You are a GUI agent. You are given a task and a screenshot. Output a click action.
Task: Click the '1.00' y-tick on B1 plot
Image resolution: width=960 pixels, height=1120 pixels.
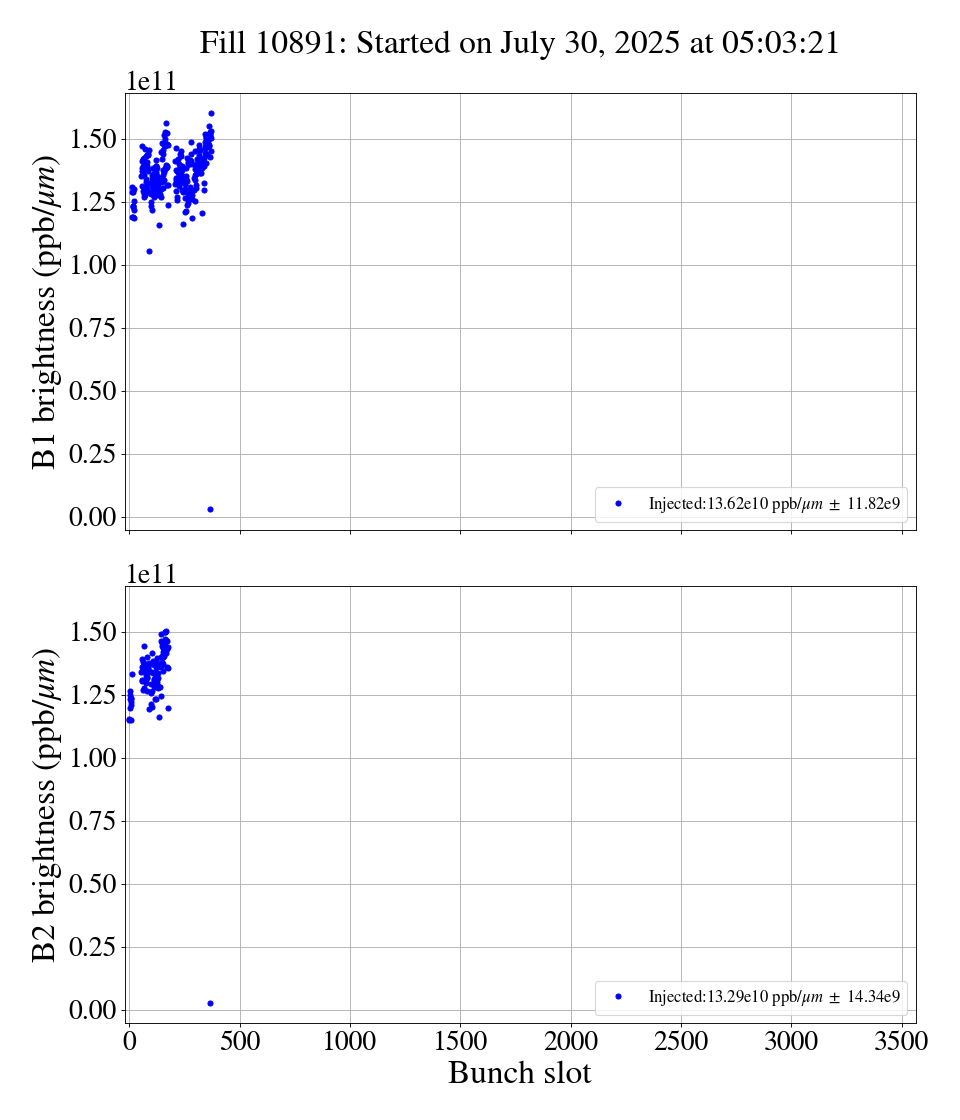click(x=96, y=265)
